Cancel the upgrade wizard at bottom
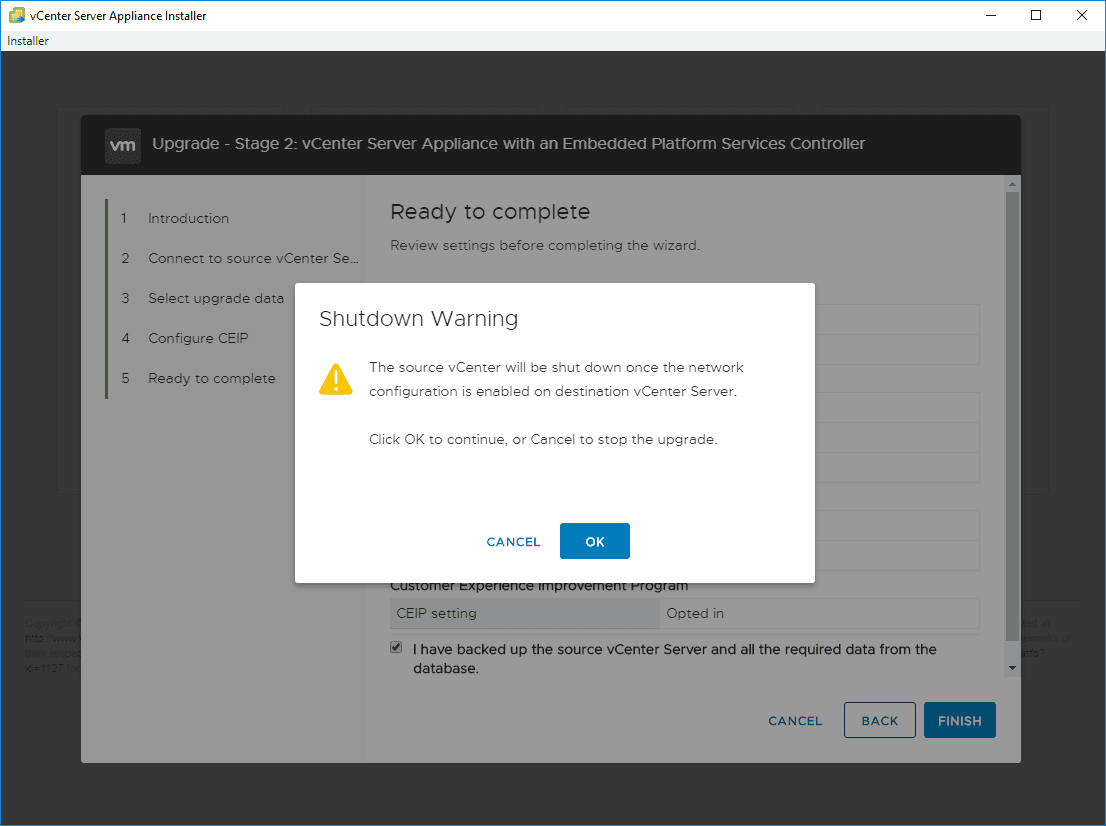 (x=795, y=721)
